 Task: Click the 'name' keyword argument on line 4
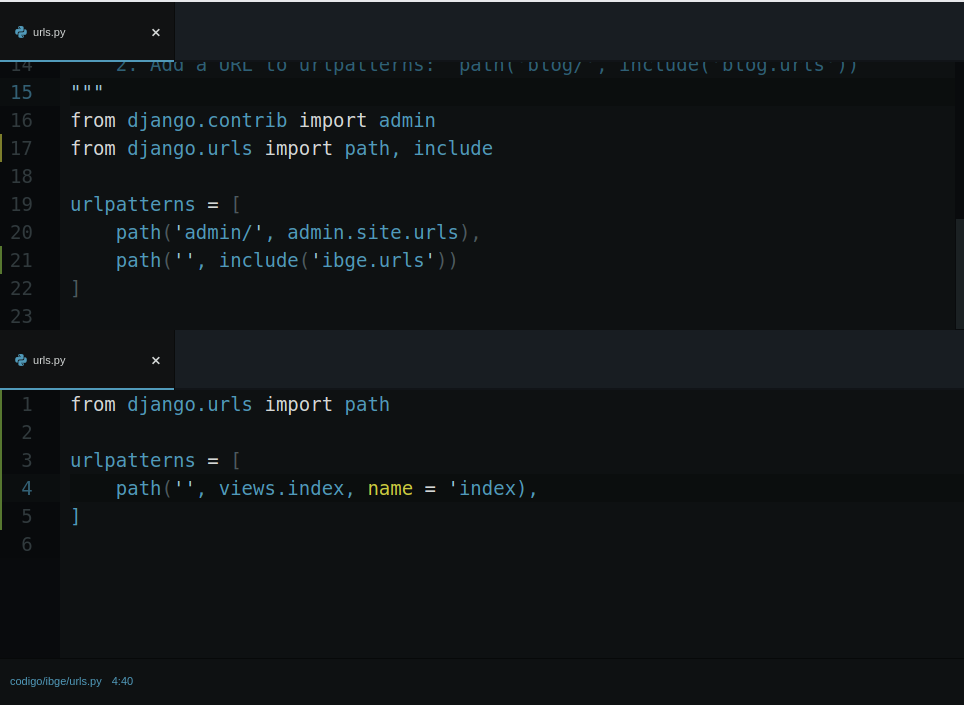pyautogui.click(x=390, y=489)
